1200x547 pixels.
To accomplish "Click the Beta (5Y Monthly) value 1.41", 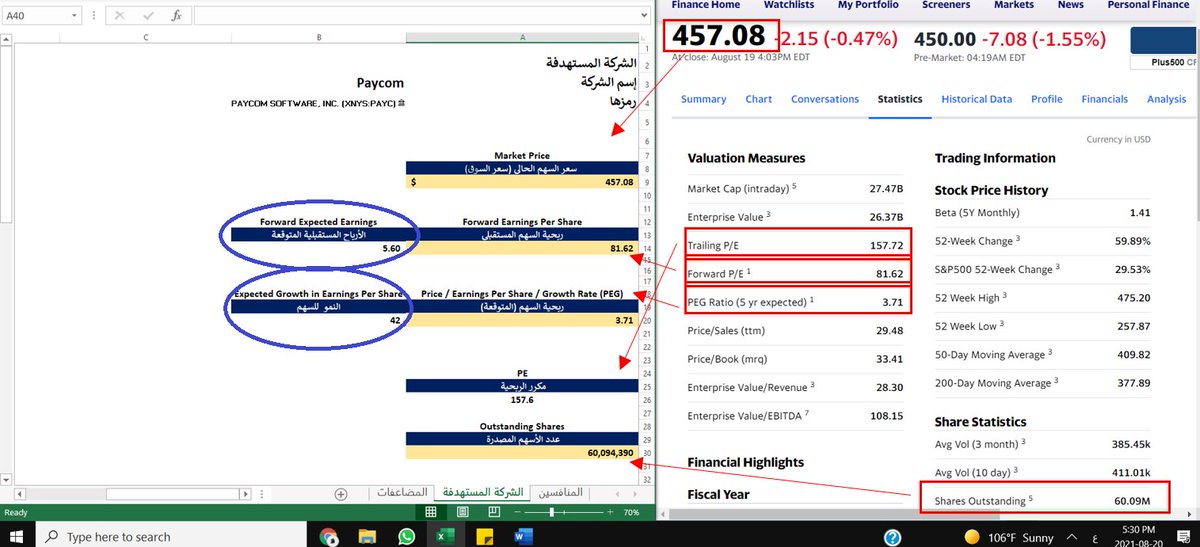I will [x=1140, y=213].
